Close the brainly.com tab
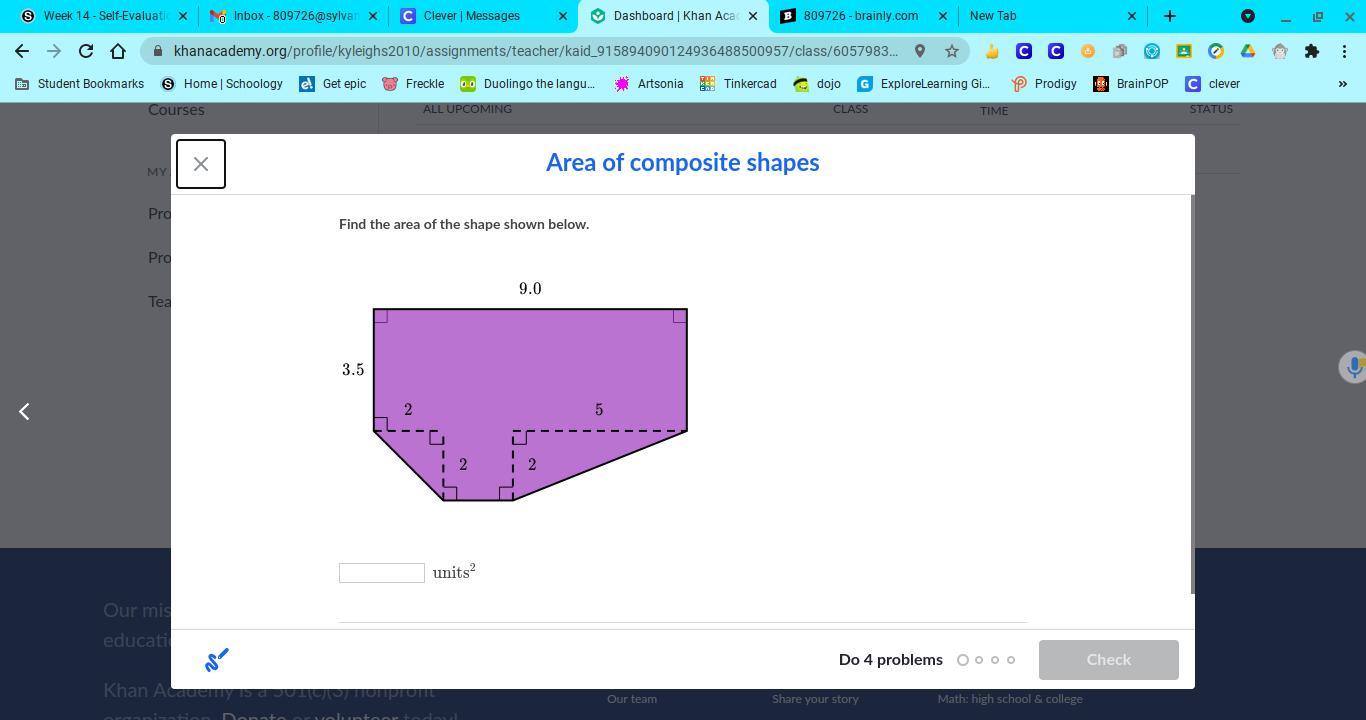 [942, 16]
